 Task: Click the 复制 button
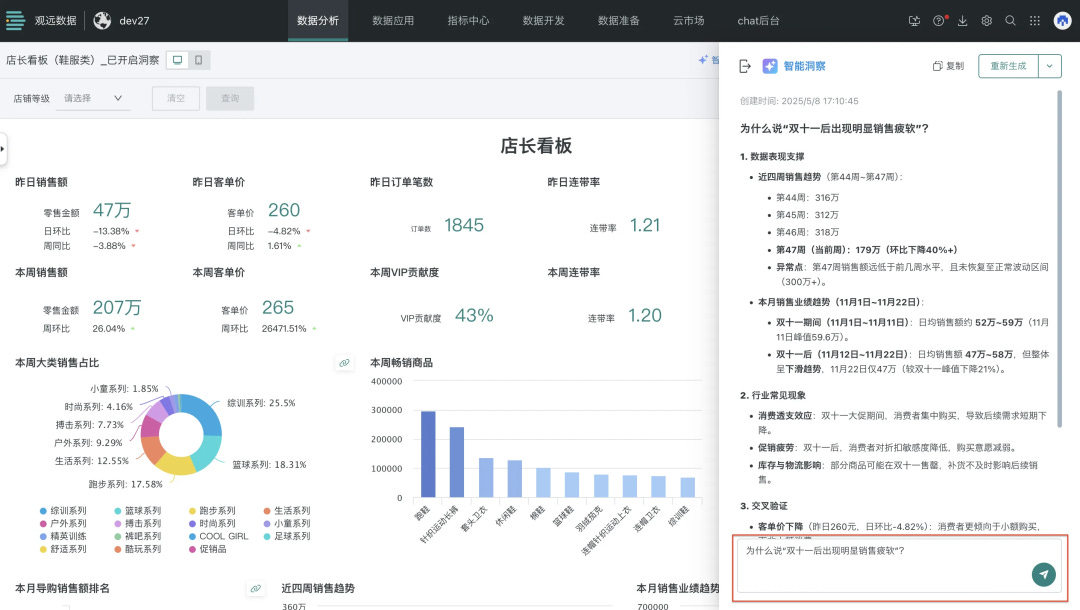coord(948,66)
